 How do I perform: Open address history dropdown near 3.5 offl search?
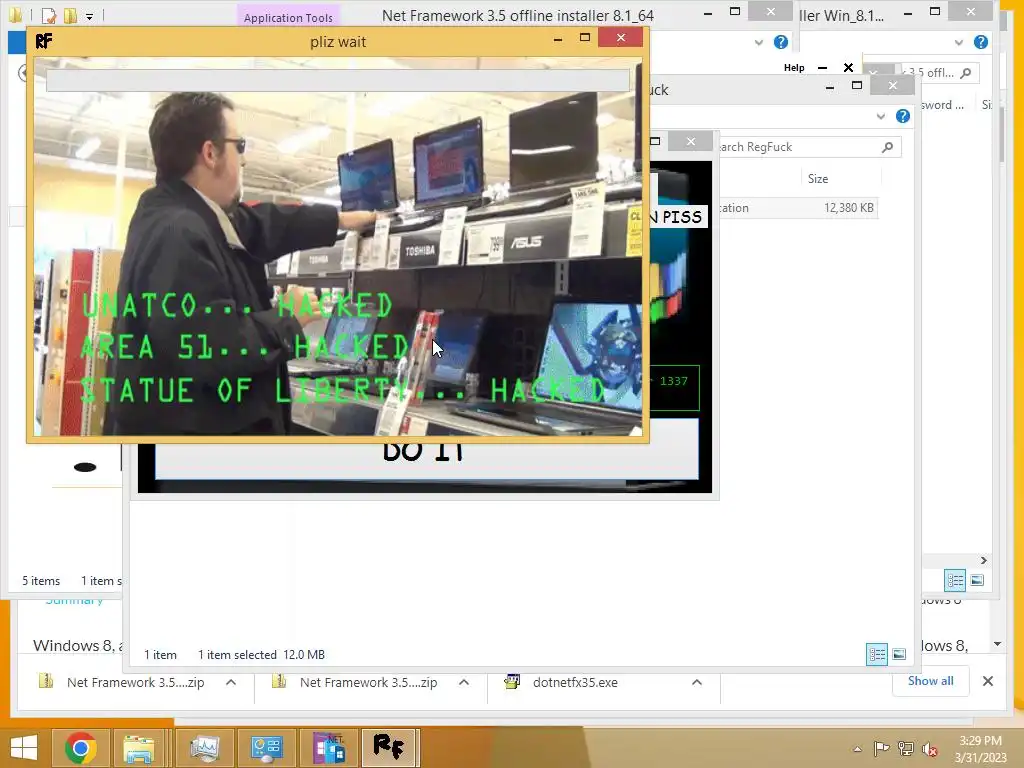click(x=874, y=72)
